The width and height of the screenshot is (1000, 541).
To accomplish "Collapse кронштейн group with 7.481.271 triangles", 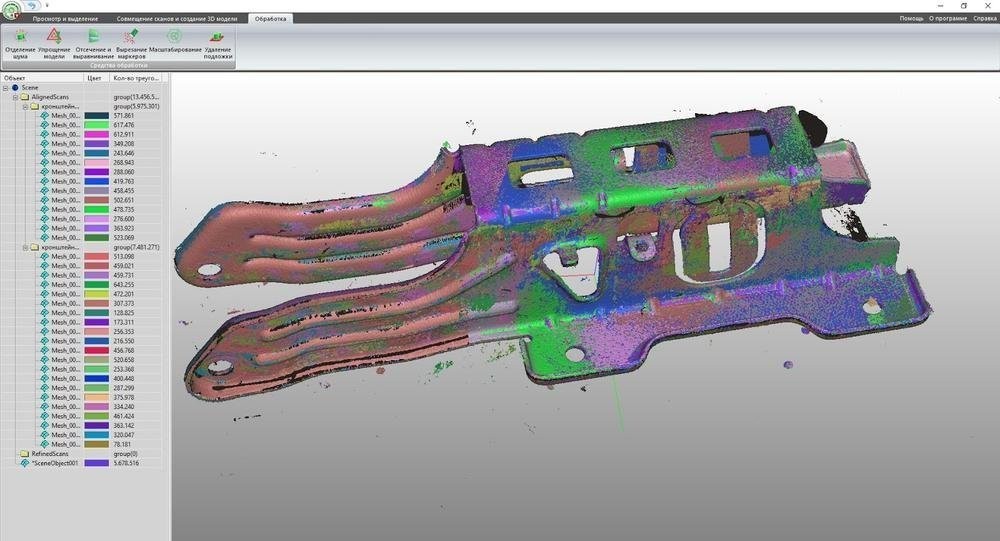I will click(x=26, y=248).
